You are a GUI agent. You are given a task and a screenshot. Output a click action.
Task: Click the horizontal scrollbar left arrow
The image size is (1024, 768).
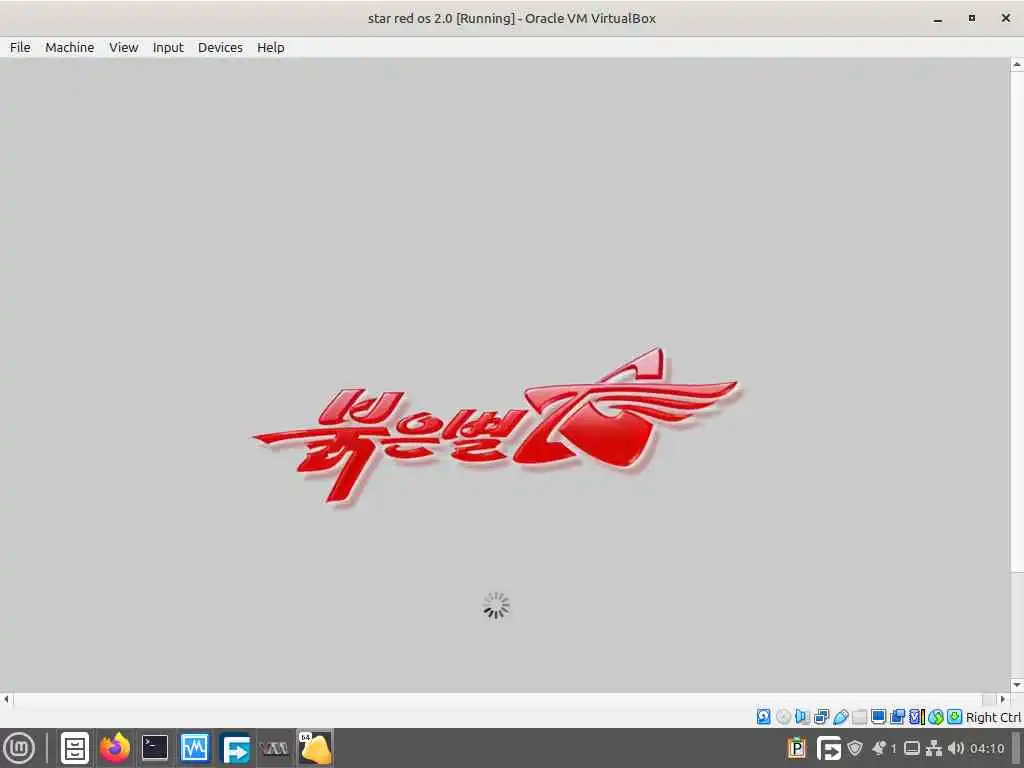(x=6, y=699)
